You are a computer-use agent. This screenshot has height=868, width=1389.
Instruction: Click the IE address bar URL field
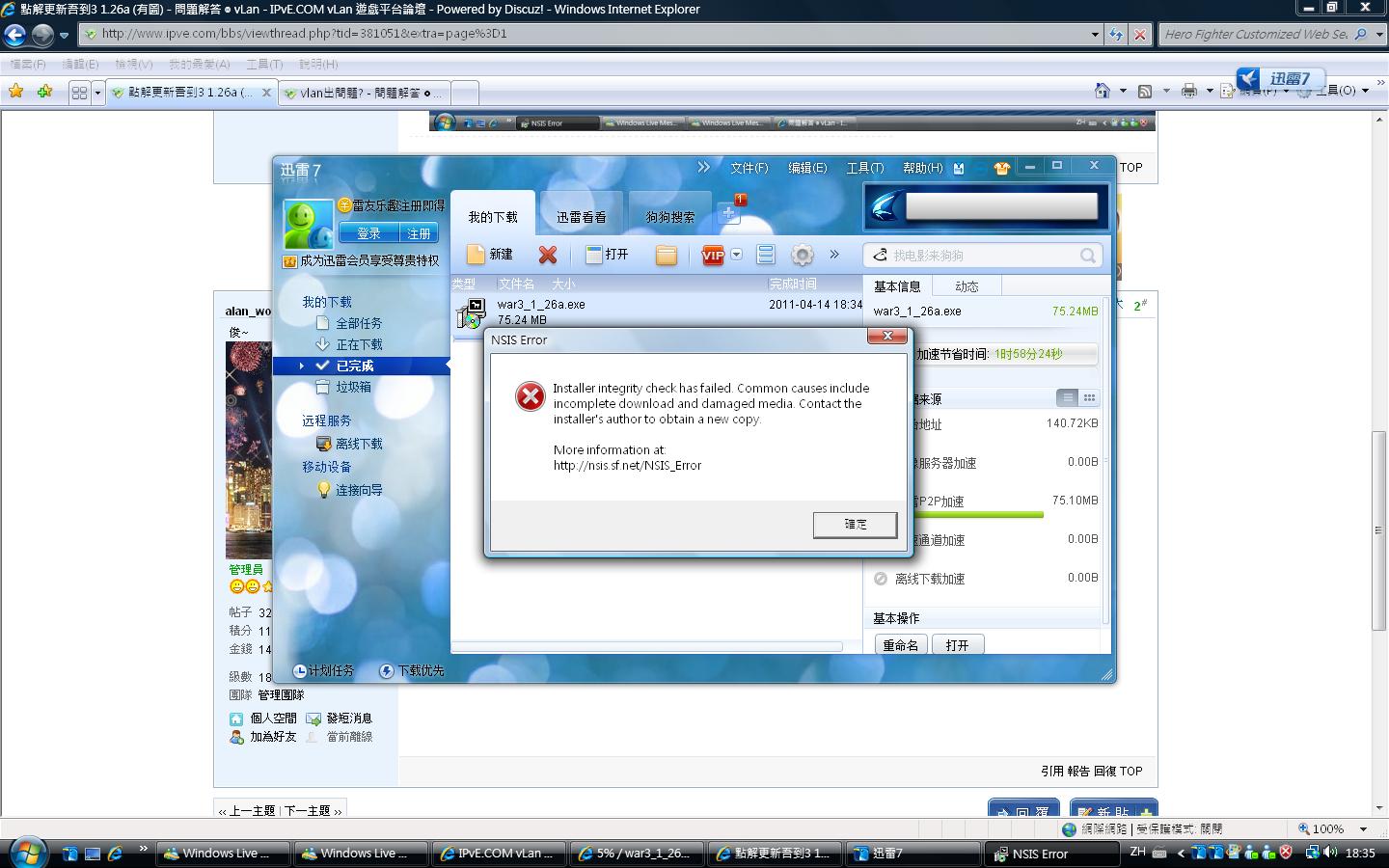pyautogui.click(x=593, y=34)
